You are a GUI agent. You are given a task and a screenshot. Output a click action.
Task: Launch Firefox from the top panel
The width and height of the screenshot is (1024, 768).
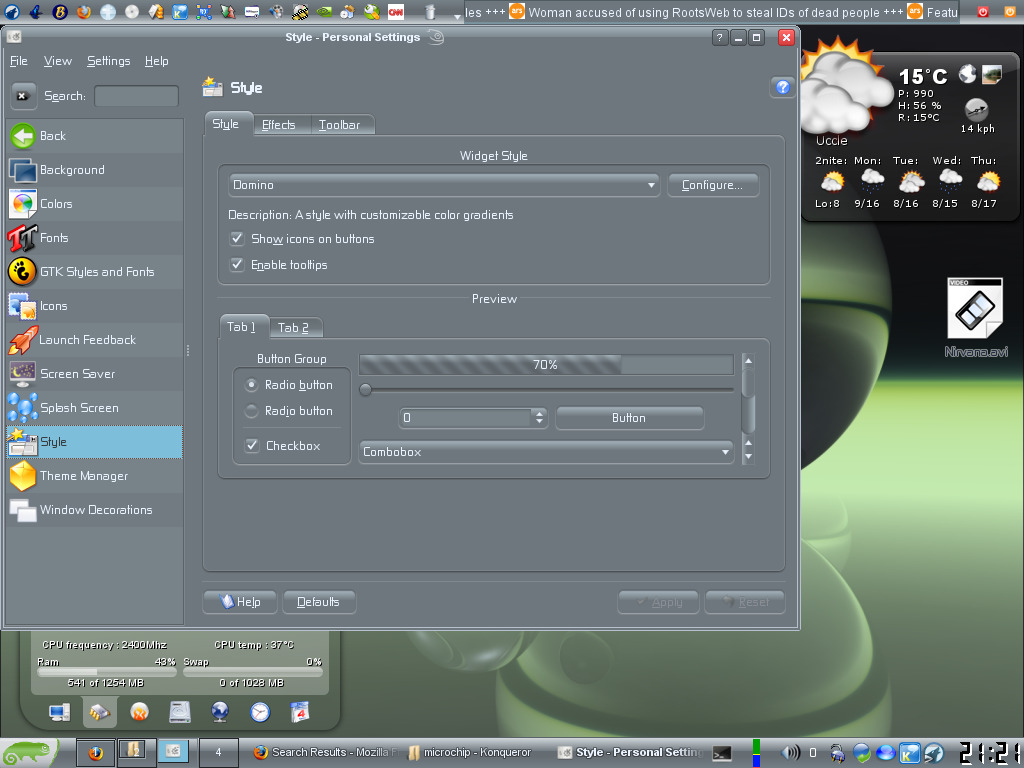[84, 11]
